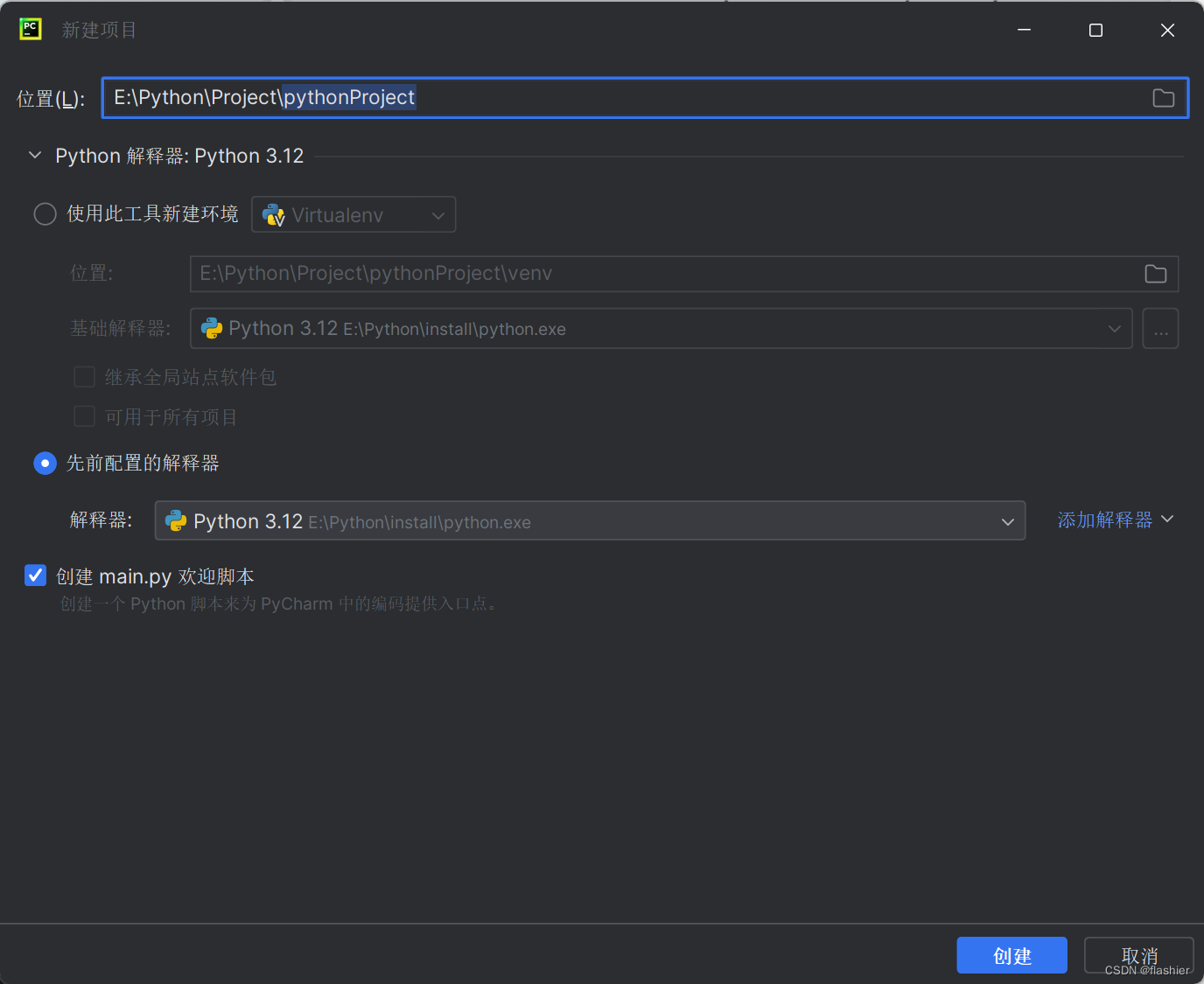Click the PyCharm logo icon in title bar
Image resolution: width=1204 pixels, height=984 pixels.
click(x=31, y=29)
